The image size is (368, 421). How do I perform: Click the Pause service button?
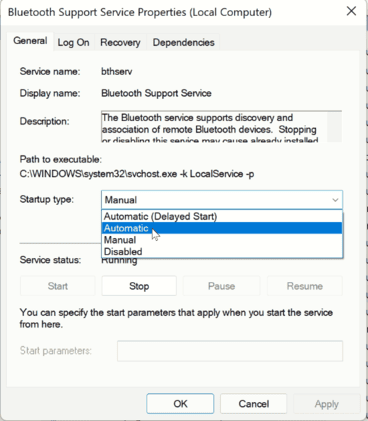(x=221, y=286)
